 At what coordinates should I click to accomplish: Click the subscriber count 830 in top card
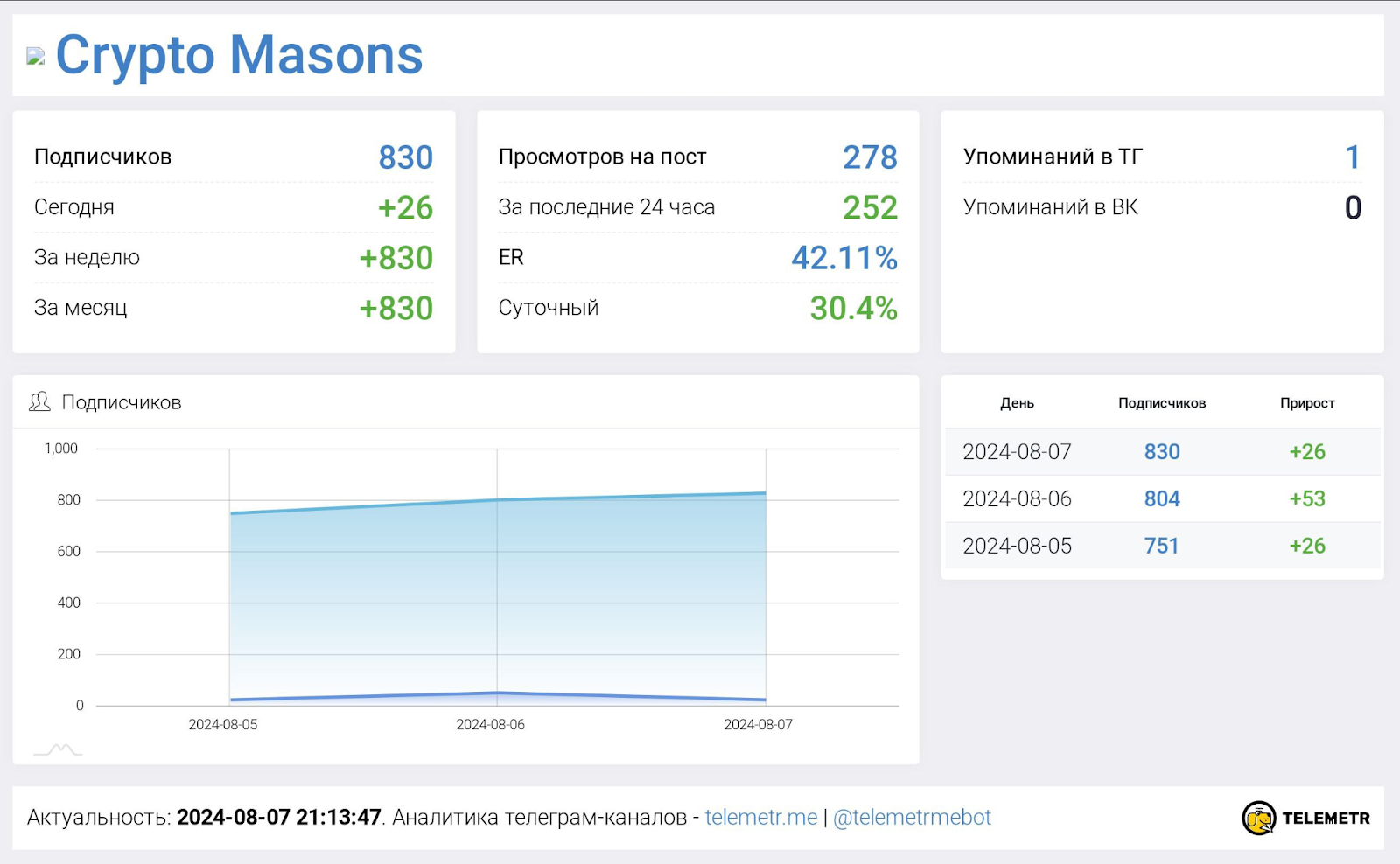click(405, 157)
